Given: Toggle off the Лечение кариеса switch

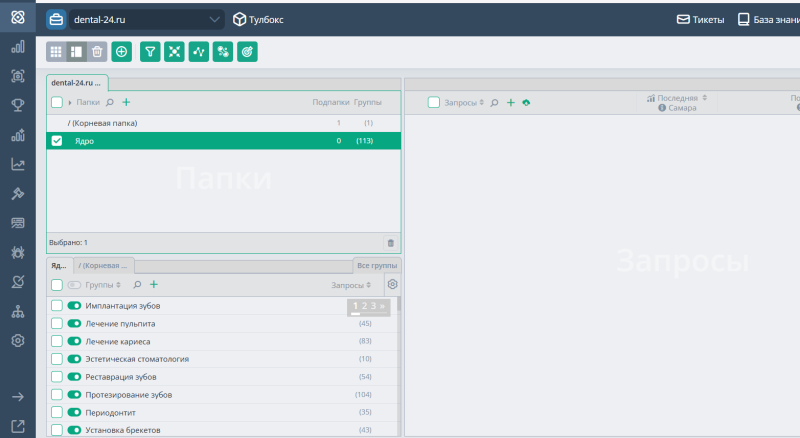Looking at the screenshot, I should click(74, 341).
